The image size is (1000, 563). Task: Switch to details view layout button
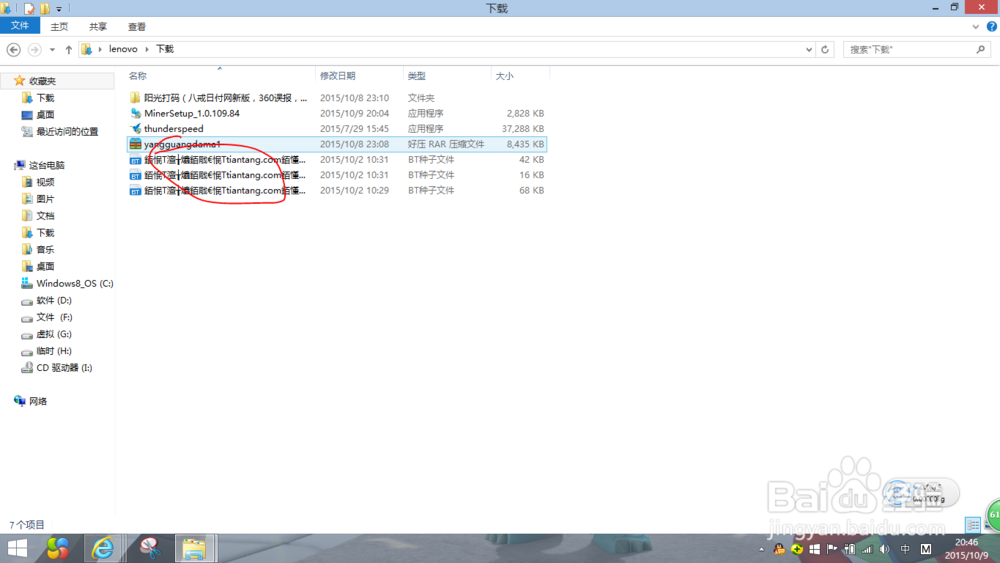pos(973,525)
